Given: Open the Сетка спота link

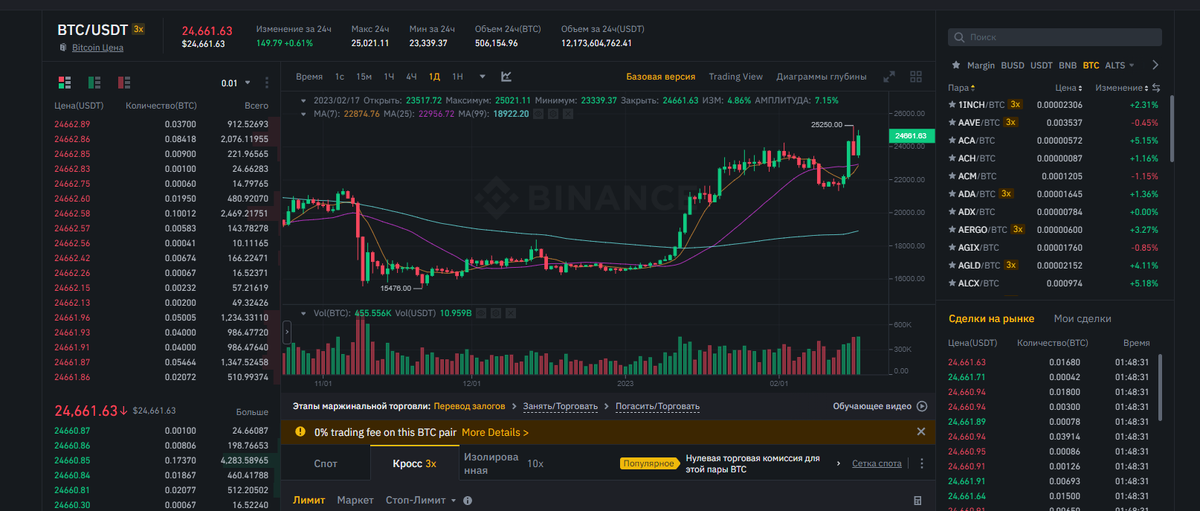Looking at the screenshot, I should pyautogui.click(x=877, y=464).
